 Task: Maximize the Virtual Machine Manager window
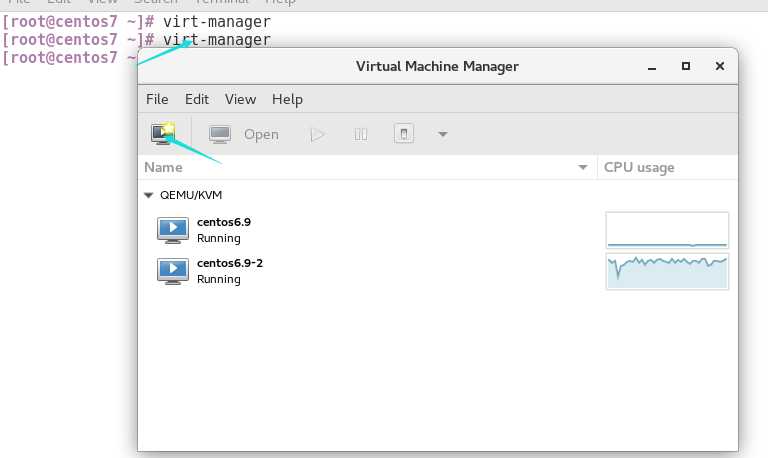tap(686, 66)
